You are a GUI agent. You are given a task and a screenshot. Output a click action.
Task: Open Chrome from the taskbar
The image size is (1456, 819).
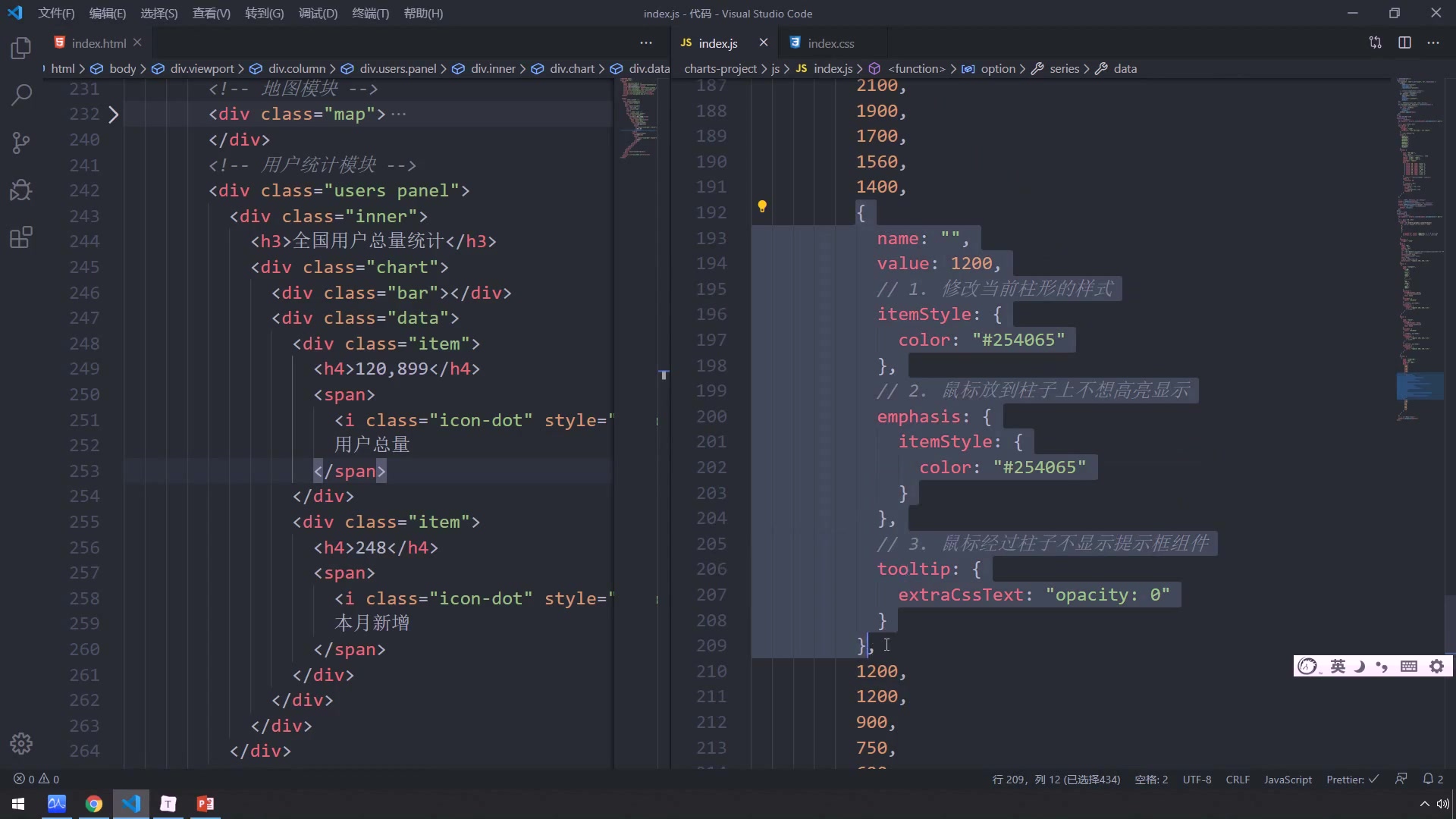coord(94,804)
